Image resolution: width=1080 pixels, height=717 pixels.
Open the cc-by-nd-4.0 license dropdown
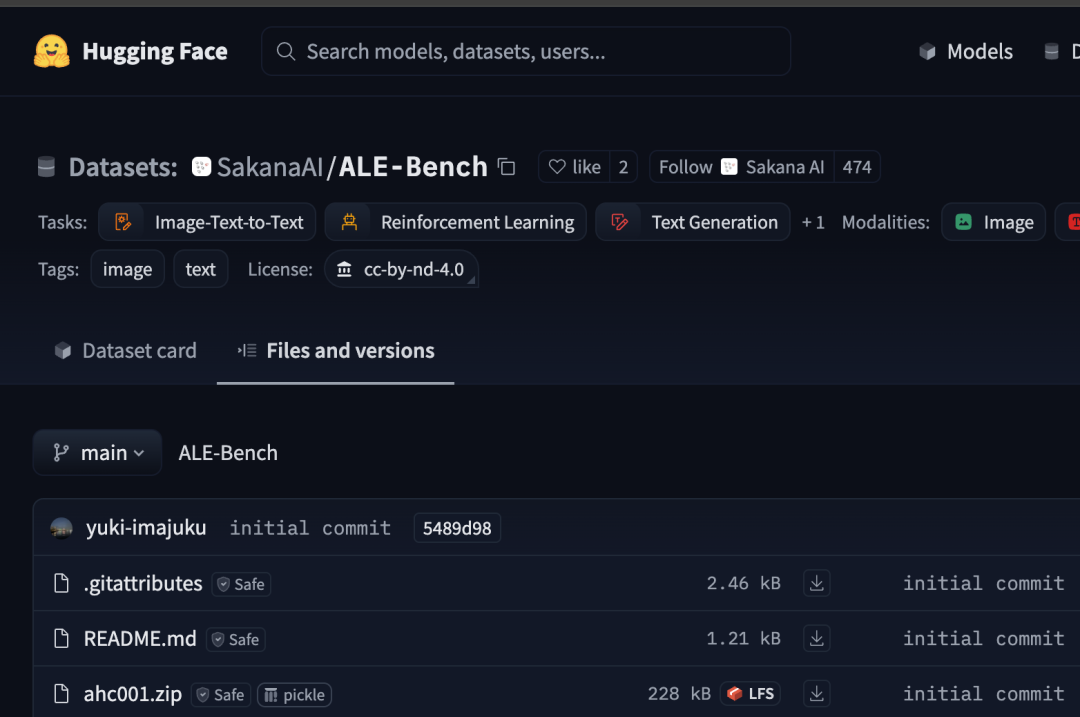(402, 269)
